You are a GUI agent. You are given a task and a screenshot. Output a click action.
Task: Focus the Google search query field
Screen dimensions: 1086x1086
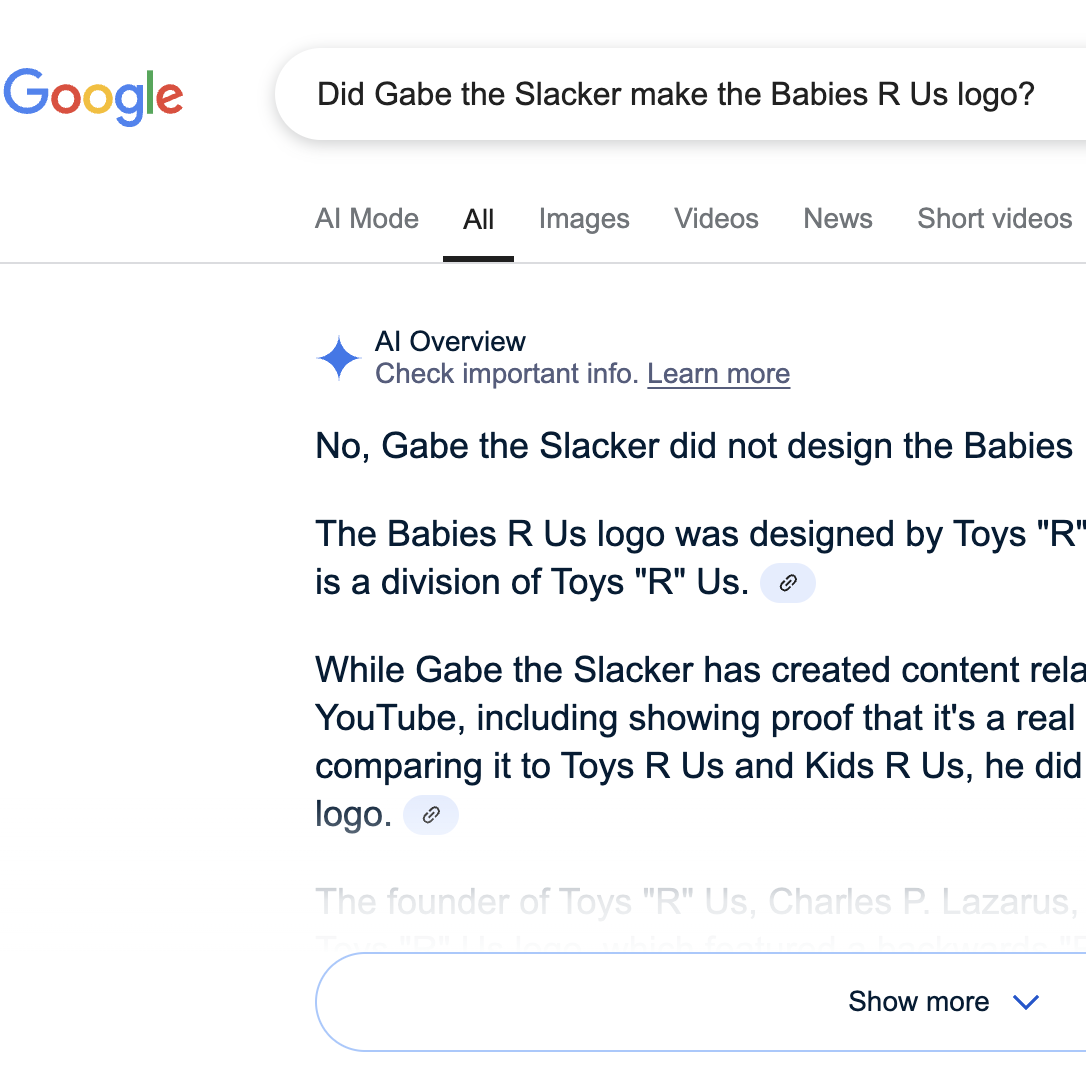coord(676,95)
